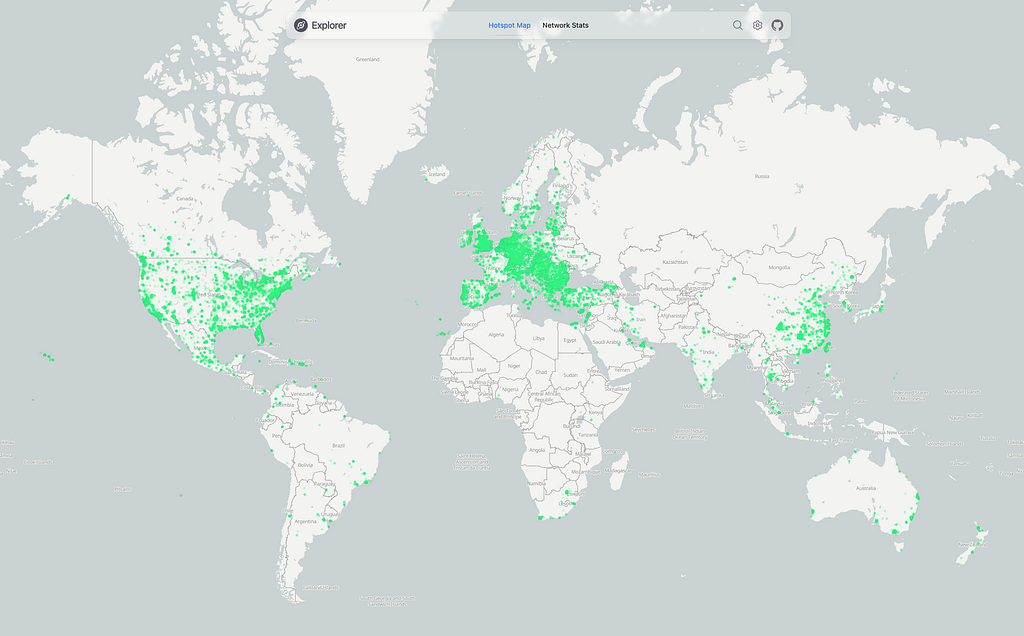Click the Greenland label on the map

coord(368,60)
